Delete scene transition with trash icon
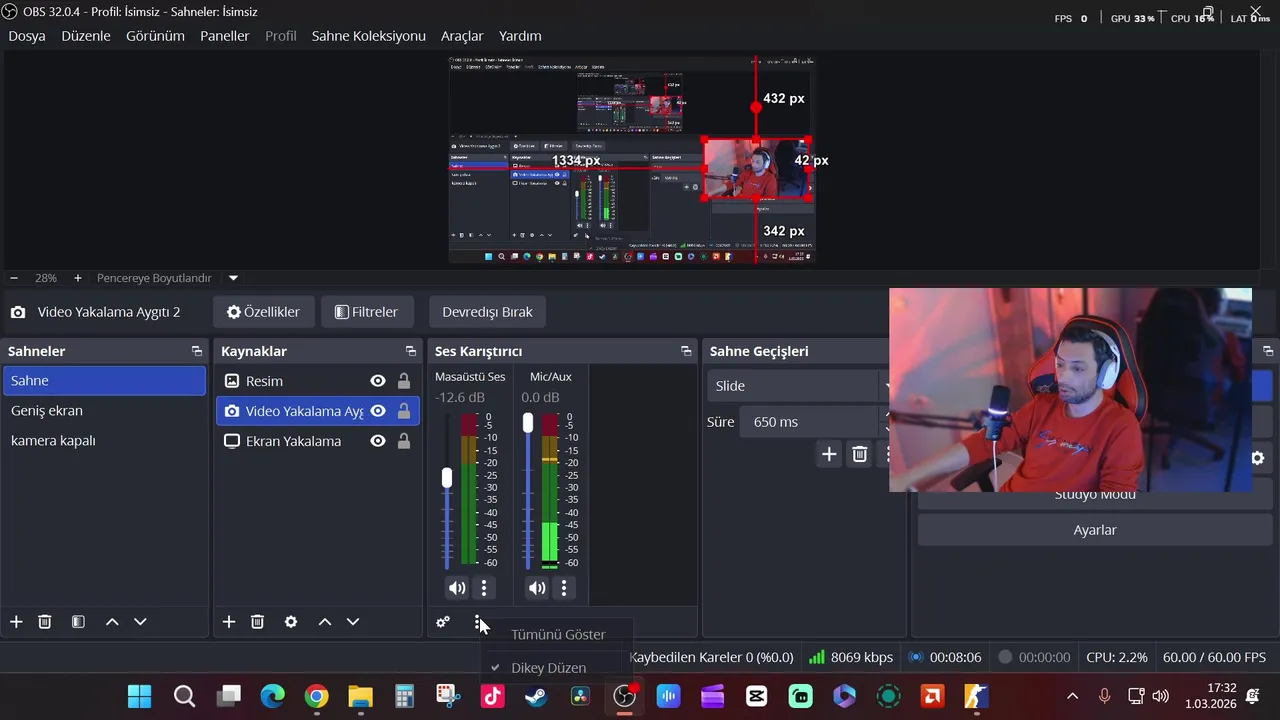This screenshot has width=1280, height=720. coord(860,454)
